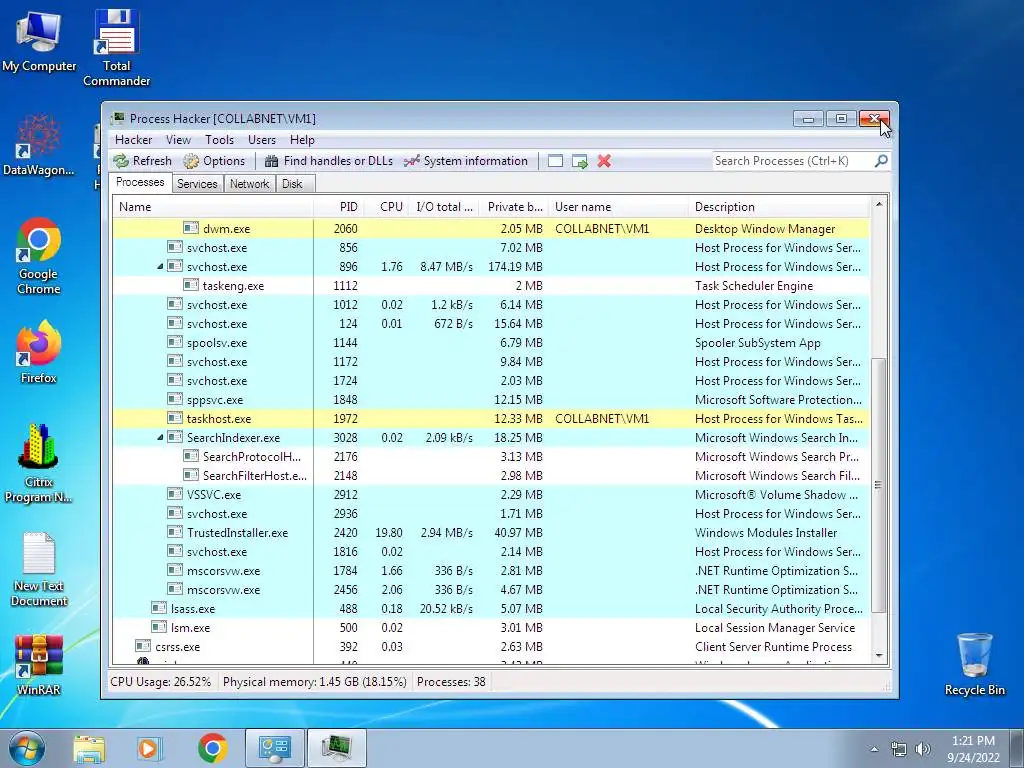Open Options from the toolbar

(x=214, y=161)
